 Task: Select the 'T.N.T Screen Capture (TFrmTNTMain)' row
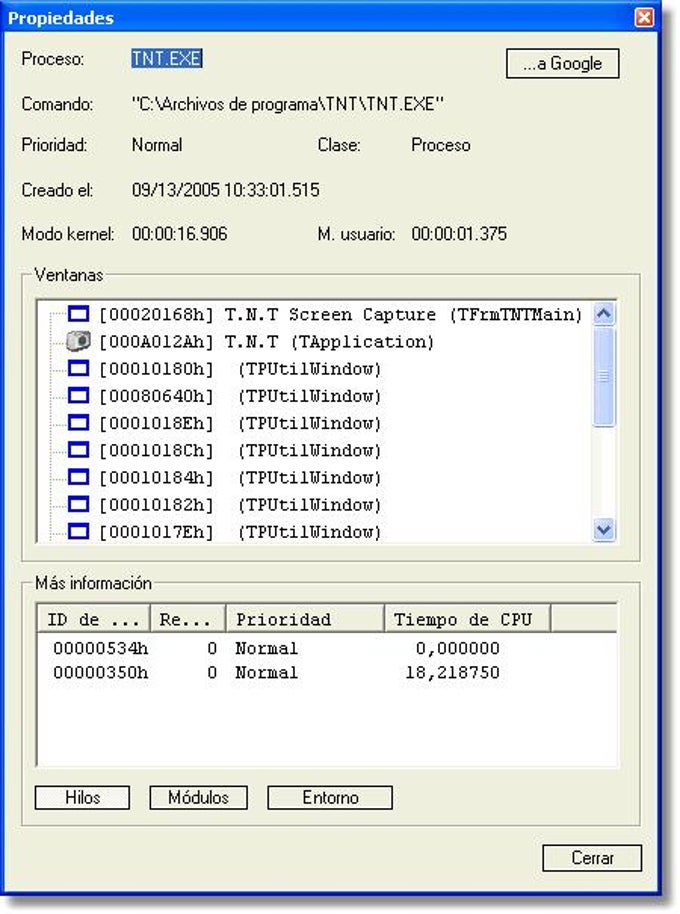coord(340,315)
